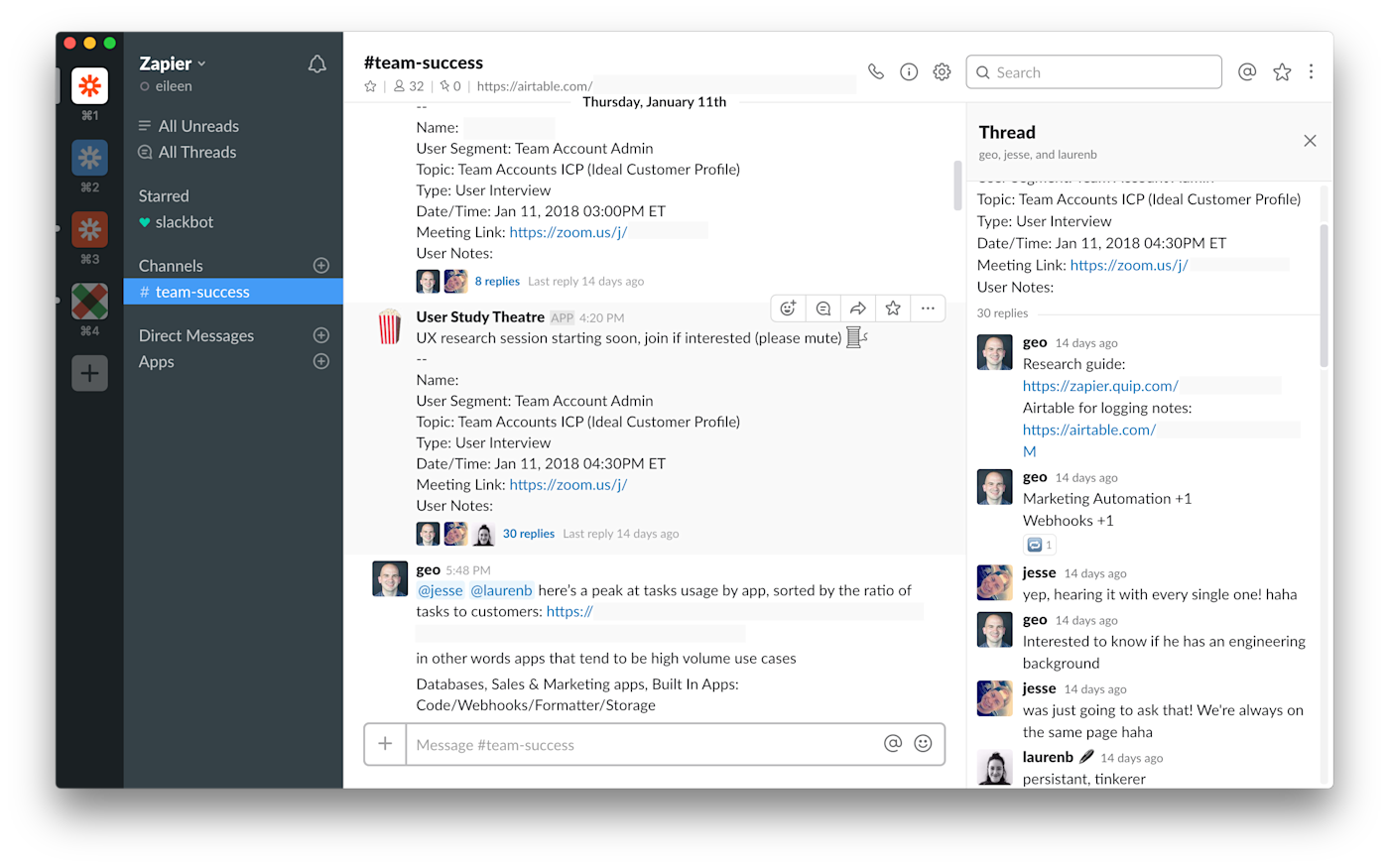Open mentions and activity @ icon

tap(1247, 71)
